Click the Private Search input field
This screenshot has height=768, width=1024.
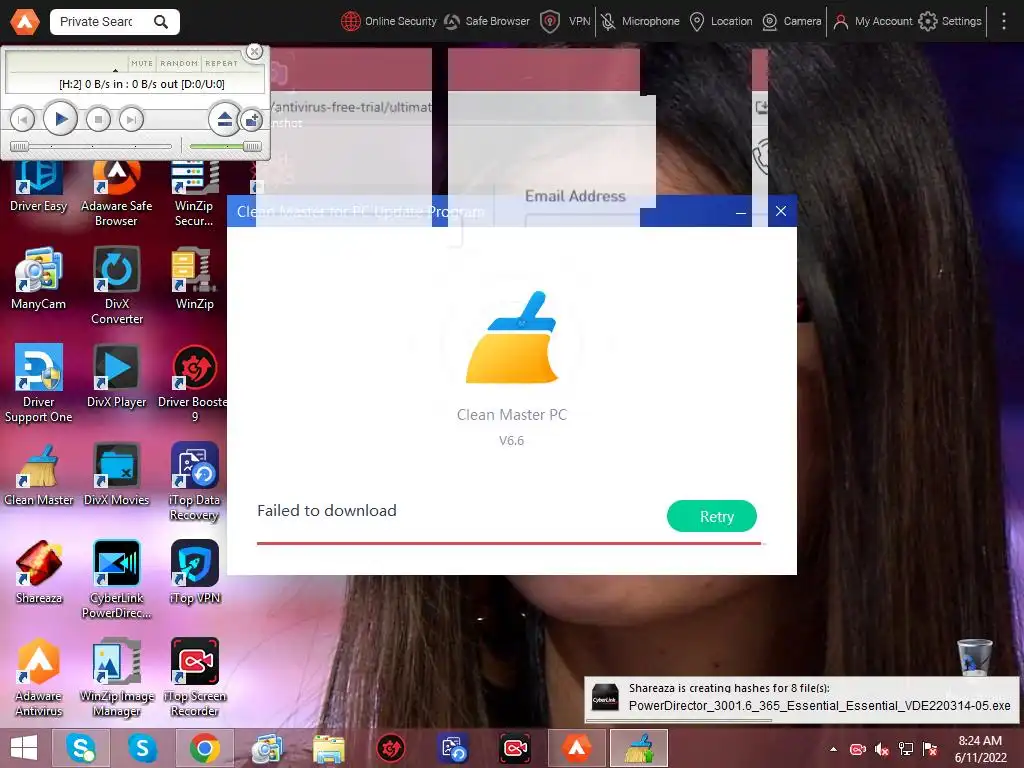[x=98, y=22]
